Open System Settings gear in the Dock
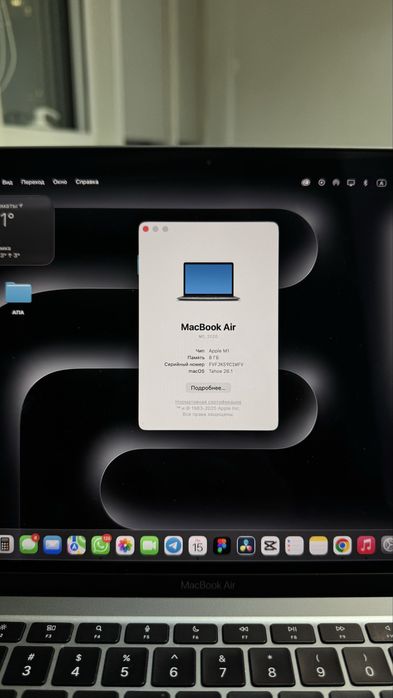Screen dimensions: 393x698 [x=387, y=545]
